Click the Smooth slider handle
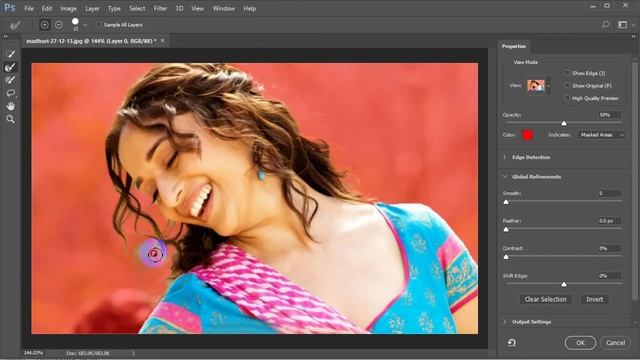Screen dimensions: 640x360 [506, 202]
